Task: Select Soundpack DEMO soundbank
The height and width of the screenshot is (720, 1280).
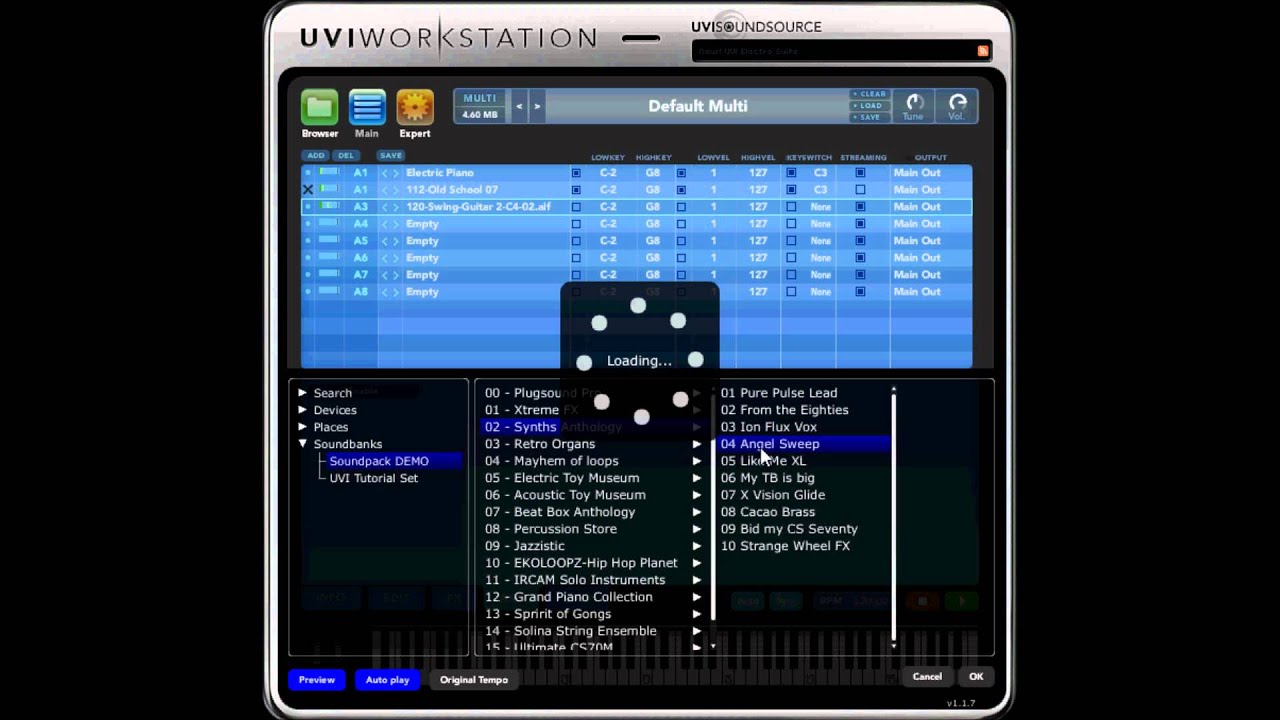Action: [x=379, y=461]
